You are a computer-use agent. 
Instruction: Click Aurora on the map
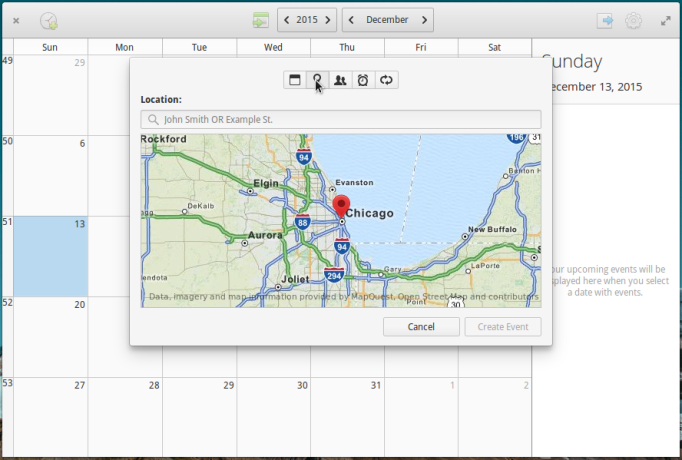[265, 235]
